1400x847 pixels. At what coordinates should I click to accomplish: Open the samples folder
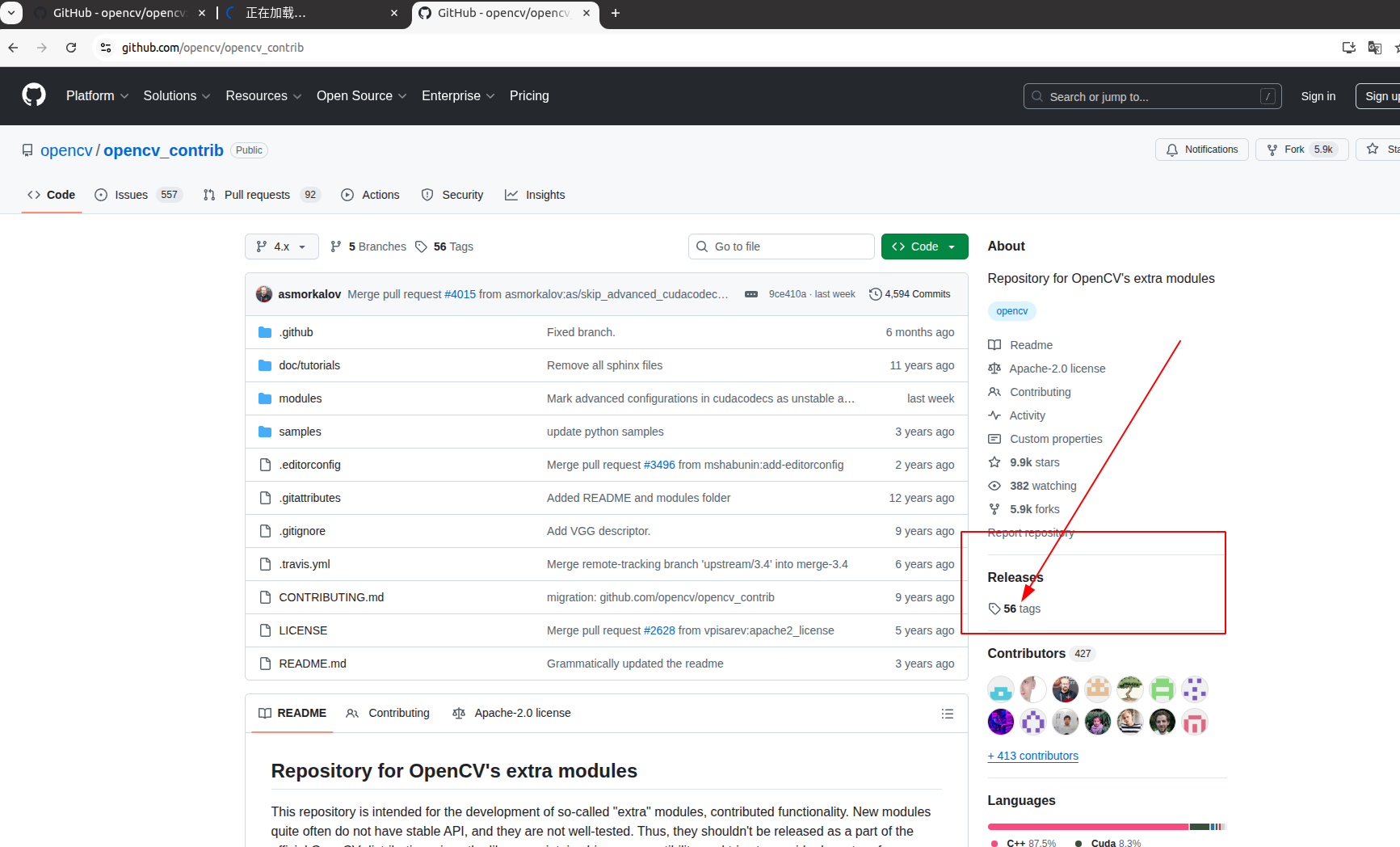[x=300, y=432]
